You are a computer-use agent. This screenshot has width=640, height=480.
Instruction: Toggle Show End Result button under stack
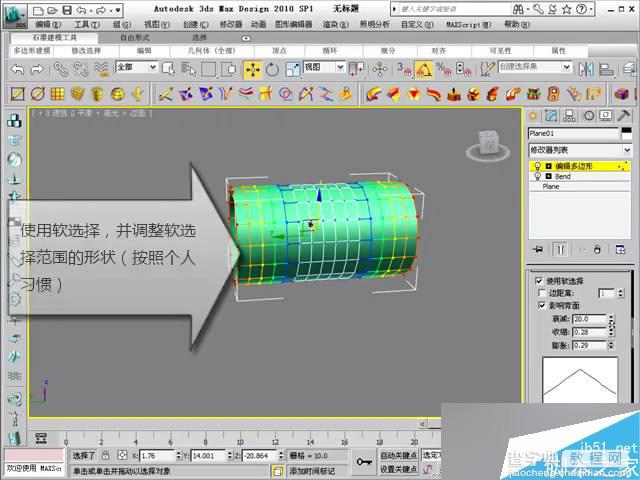tap(560, 249)
